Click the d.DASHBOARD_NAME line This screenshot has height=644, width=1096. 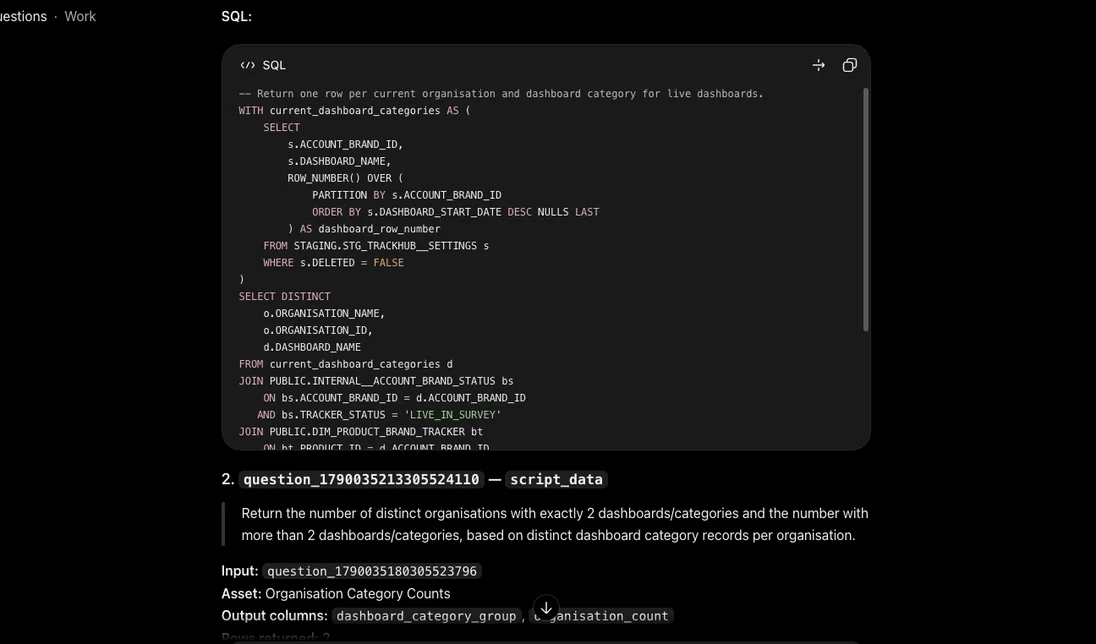point(312,347)
